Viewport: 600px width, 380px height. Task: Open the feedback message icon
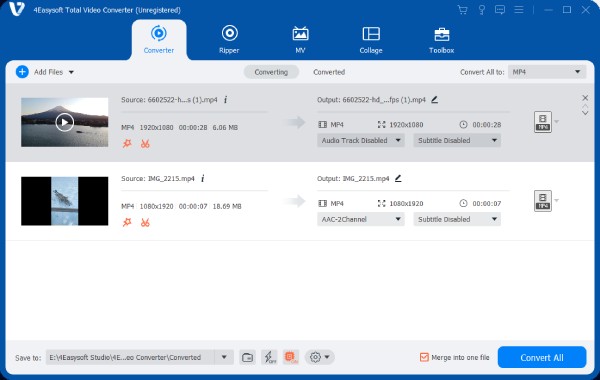coord(500,10)
